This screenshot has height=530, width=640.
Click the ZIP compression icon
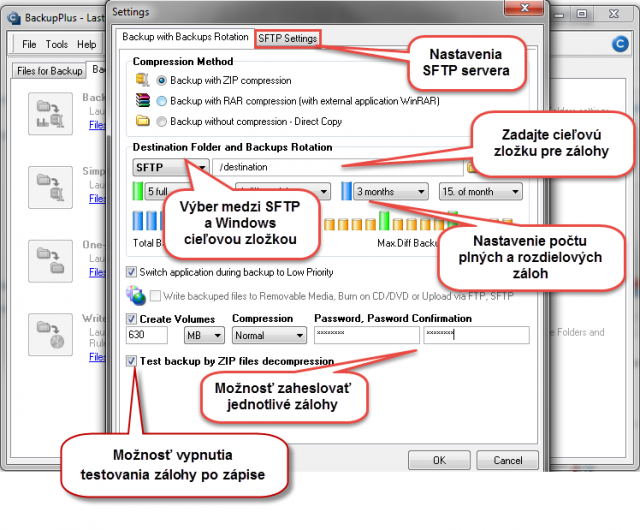click(x=142, y=80)
